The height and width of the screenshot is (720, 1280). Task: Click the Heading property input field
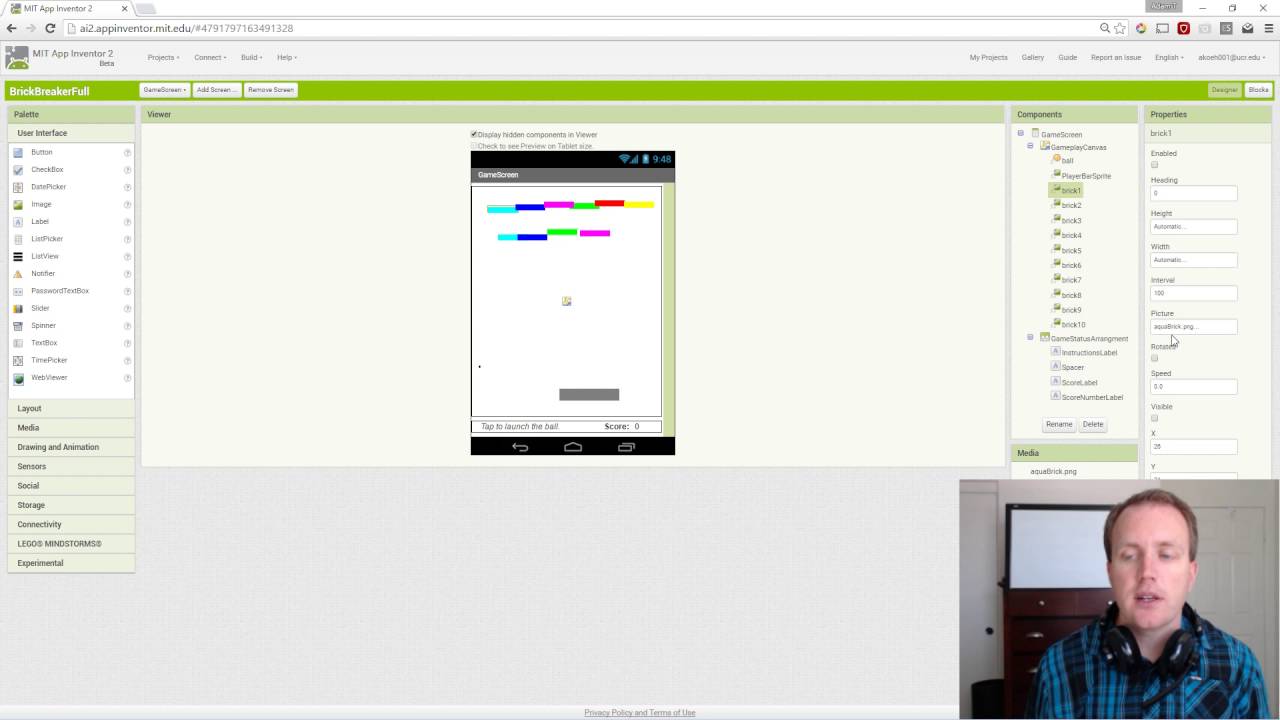pyautogui.click(x=1194, y=193)
